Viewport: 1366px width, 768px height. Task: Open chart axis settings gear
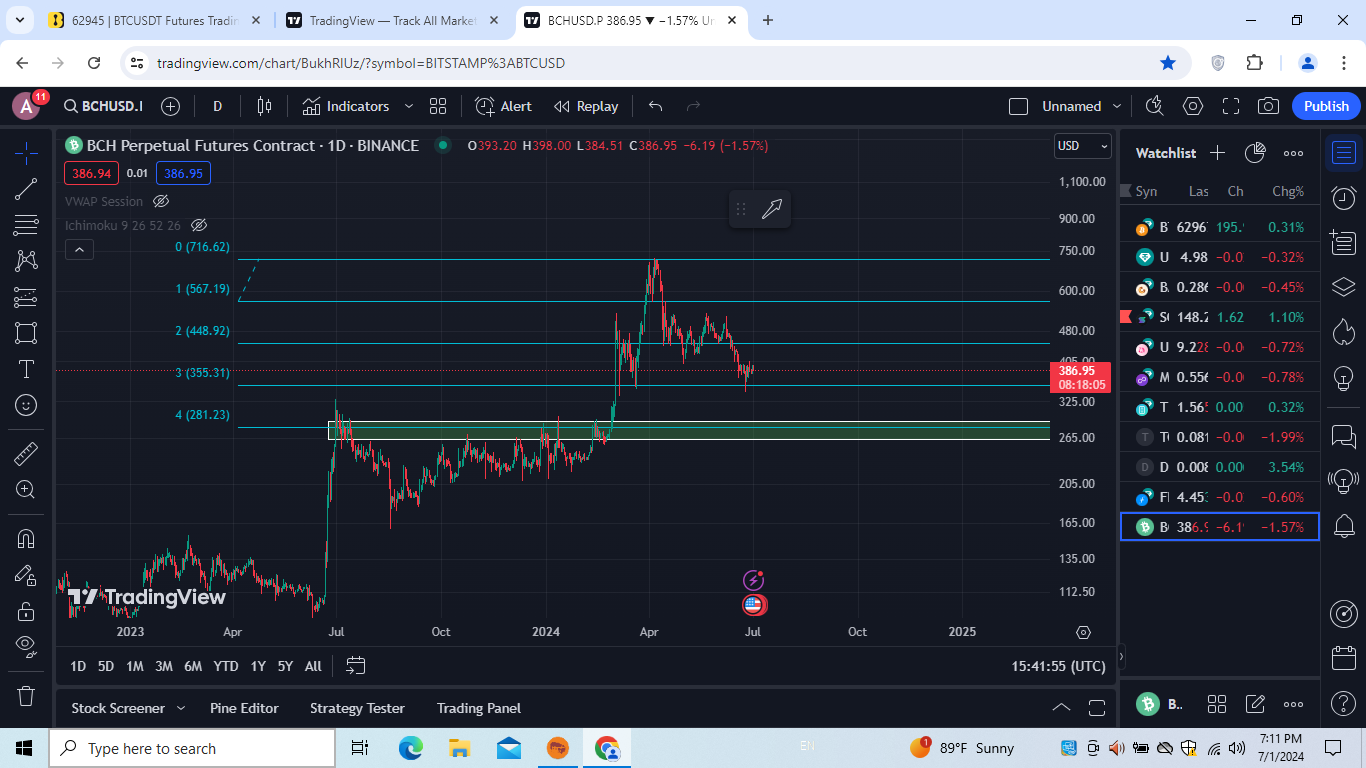tap(1083, 632)
